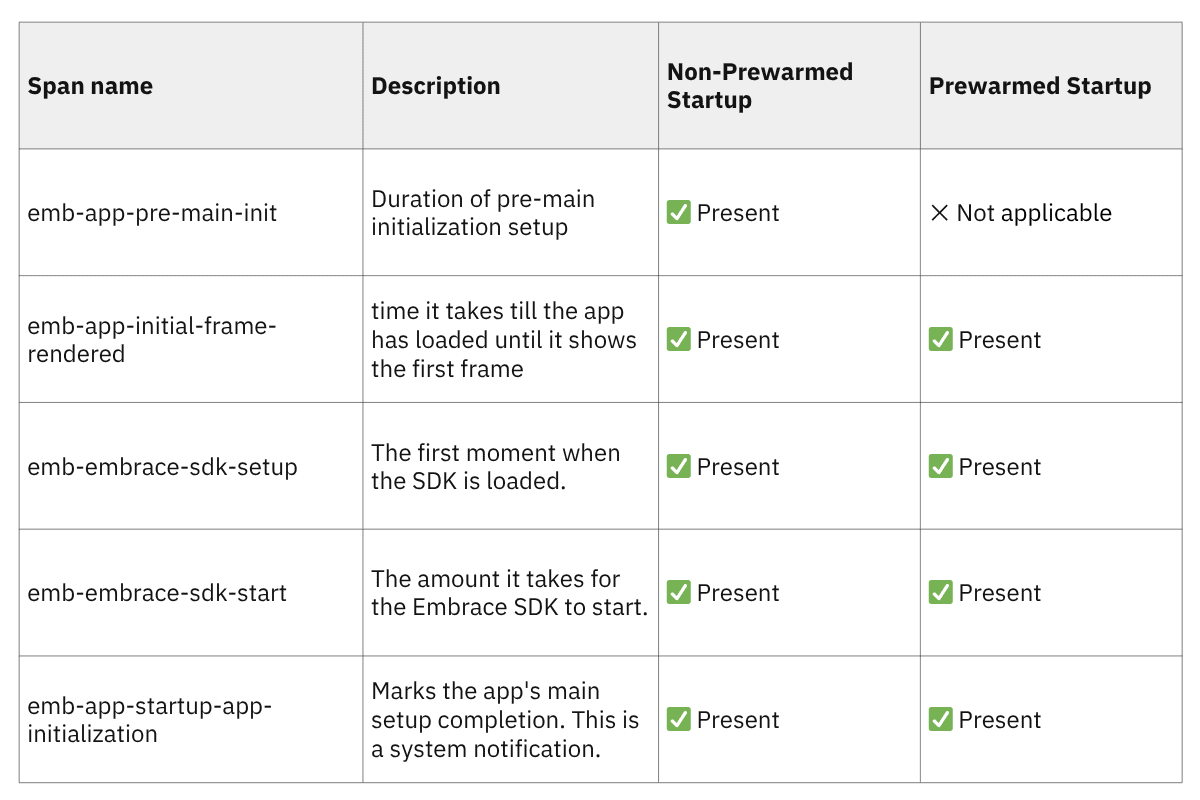Screen dimensions: 1200x800
Task: Click green checkmark for emb-app-startup-app-initialization Non-Prewarmed Startup
Action: point(679,720)
